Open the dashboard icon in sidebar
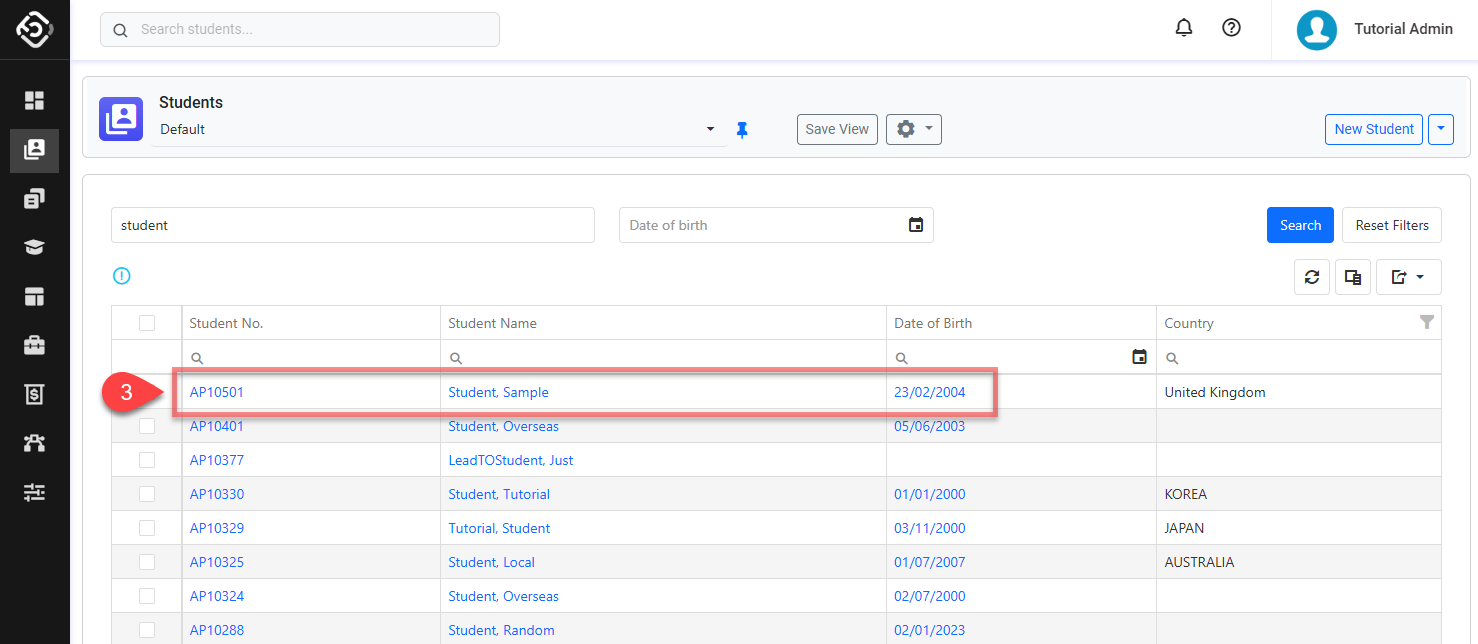1478x644 pixels. 35,100
